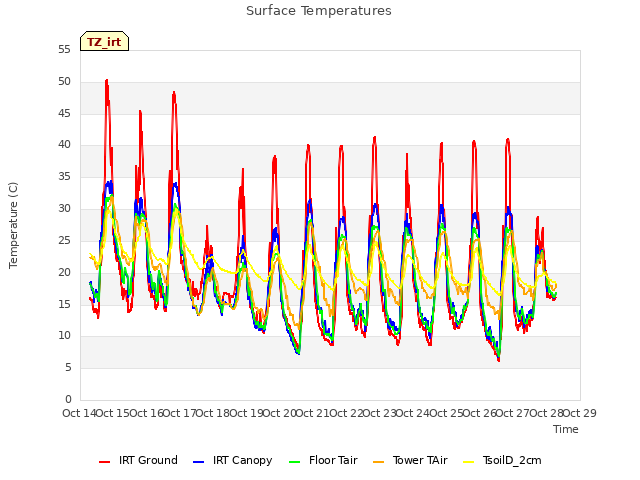Image resolution: width=640 pixels, height=480 pixels.
Task: Click the 25 y-axis tick label
Action: (64, 241)
